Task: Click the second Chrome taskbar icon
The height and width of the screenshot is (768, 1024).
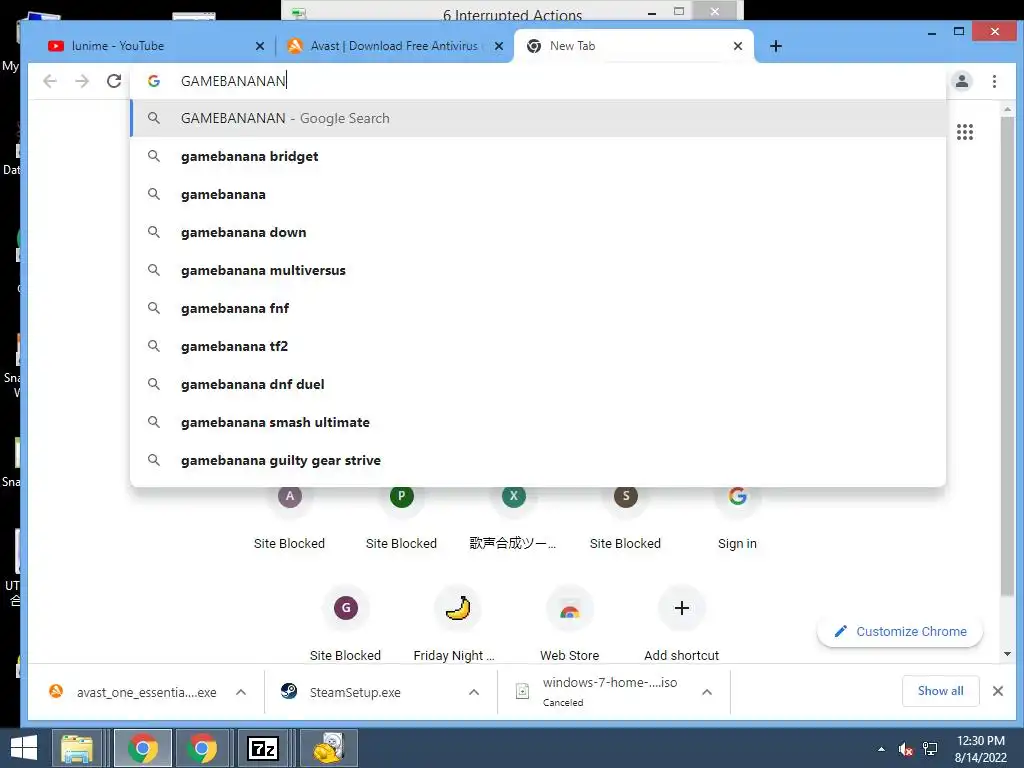Action: pos(202,748)
